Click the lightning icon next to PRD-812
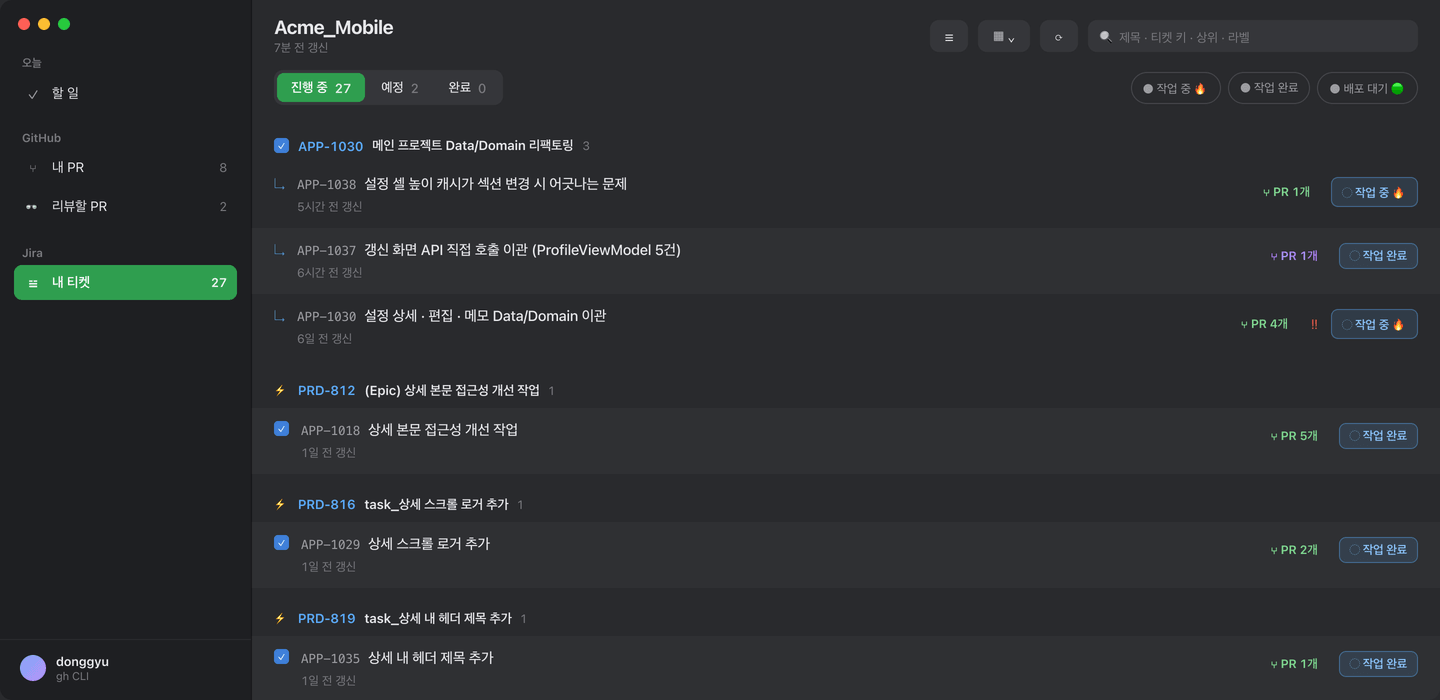This screenshot has width=1440, height=700. 280,391
